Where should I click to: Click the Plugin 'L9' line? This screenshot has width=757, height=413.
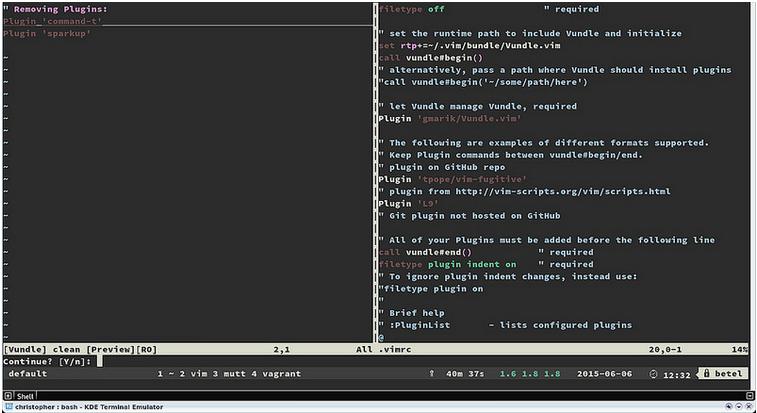(x=408, y=203)
